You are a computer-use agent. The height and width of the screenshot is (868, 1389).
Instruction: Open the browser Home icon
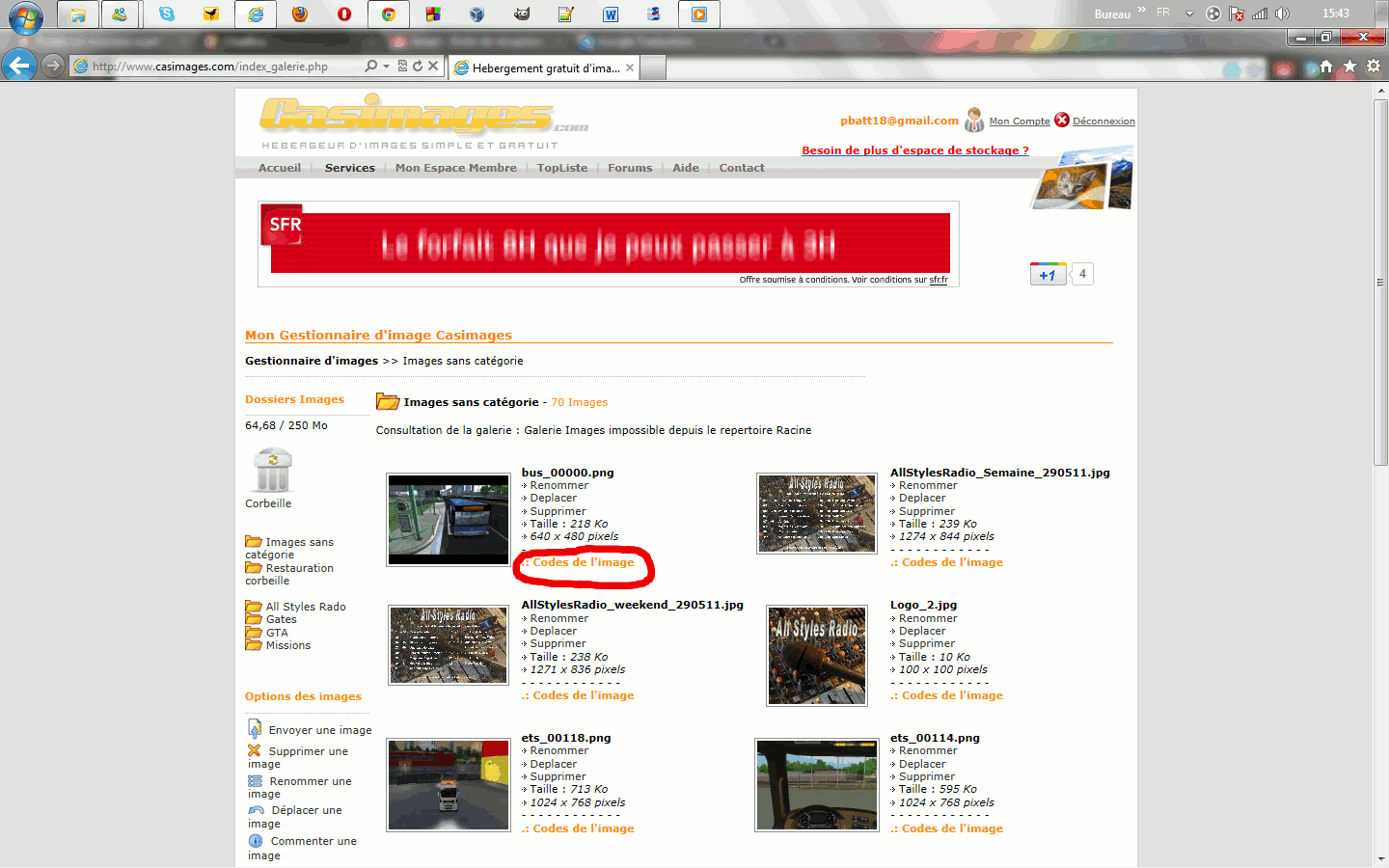[1326, 67]
